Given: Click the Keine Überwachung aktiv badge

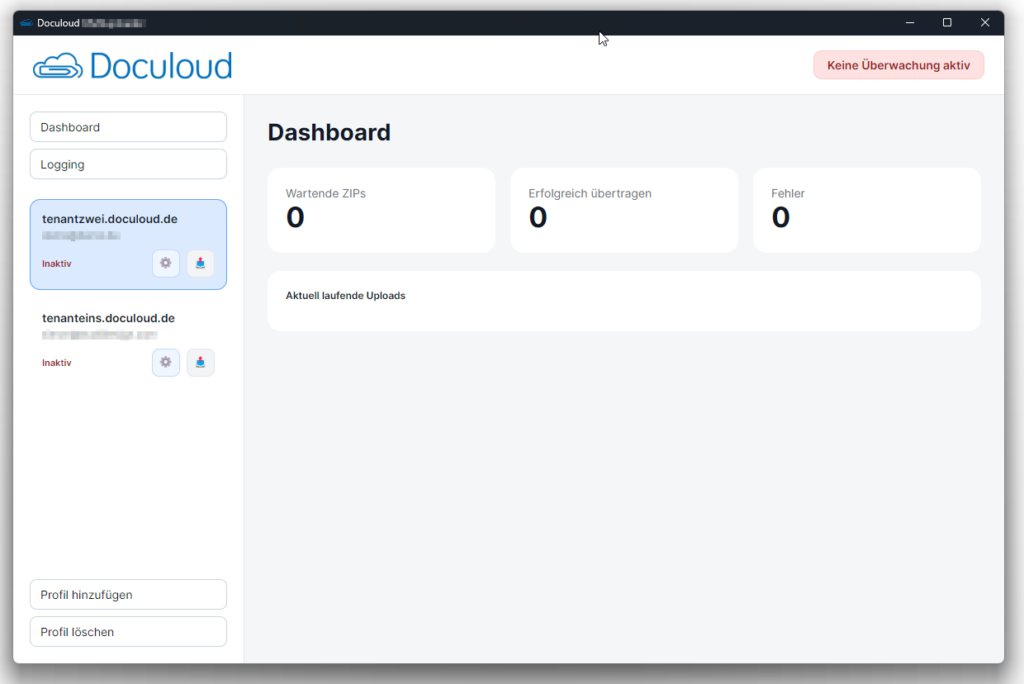Looking at the screenshot, I should (x=899, y=65).
